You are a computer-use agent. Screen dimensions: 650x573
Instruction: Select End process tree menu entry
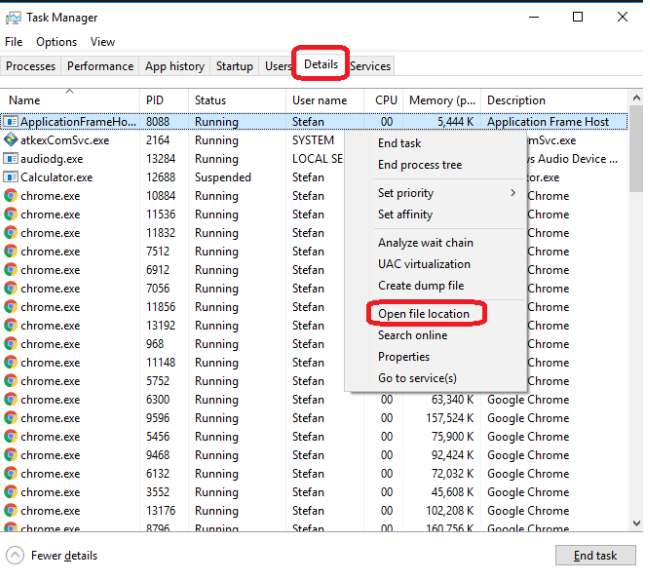pyautogui.click(x=419, y=165)
